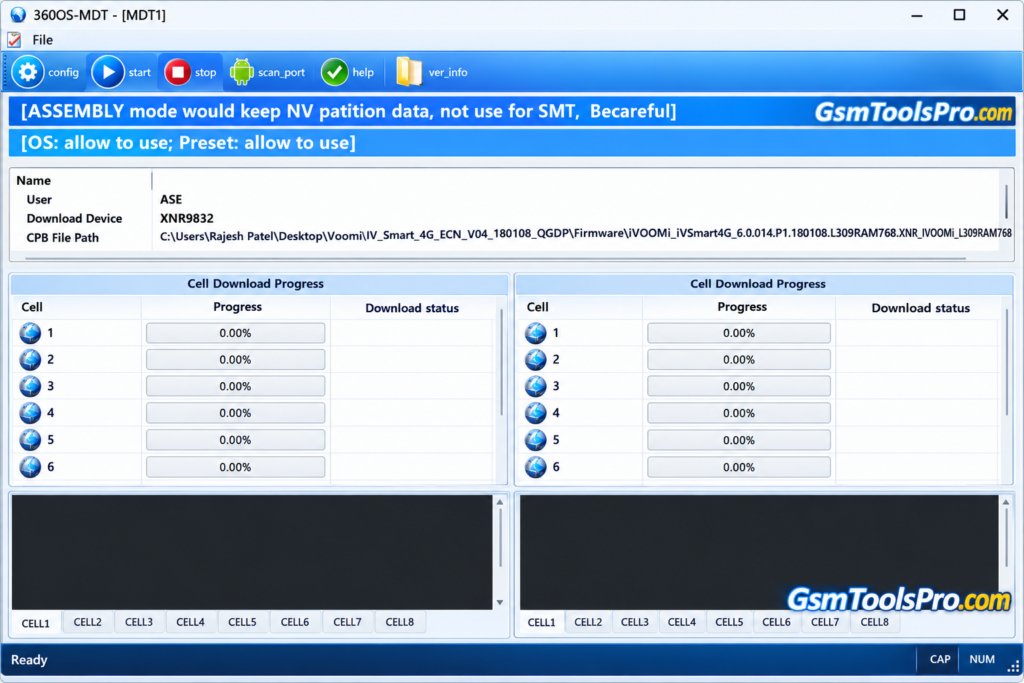Switch to CELL8 tab in left log panel
The height and width of the screenshot is (683, 1024).
tap(400, 622)
